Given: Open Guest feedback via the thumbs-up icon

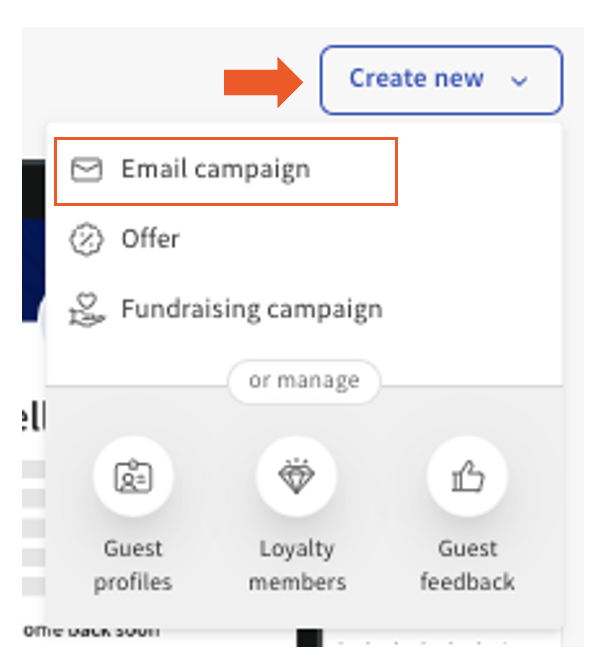Looking at the screenshot, I should 467,477.
